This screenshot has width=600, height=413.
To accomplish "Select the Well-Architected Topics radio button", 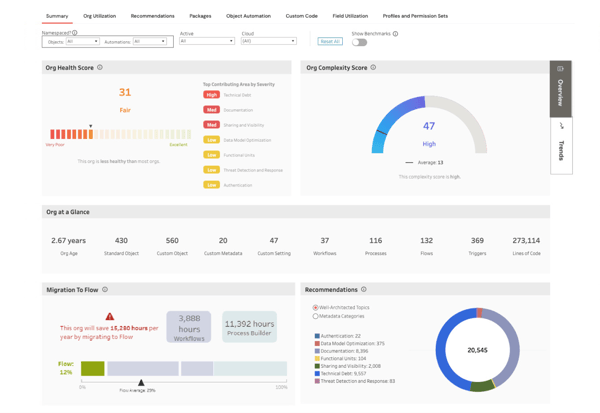I will click(x=316, y=308).
